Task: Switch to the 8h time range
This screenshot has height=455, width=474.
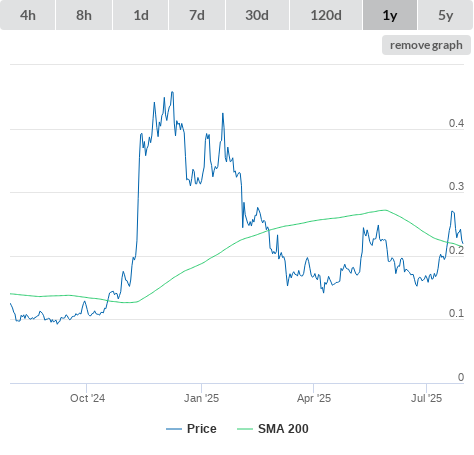Action: (x=84, y=15)
